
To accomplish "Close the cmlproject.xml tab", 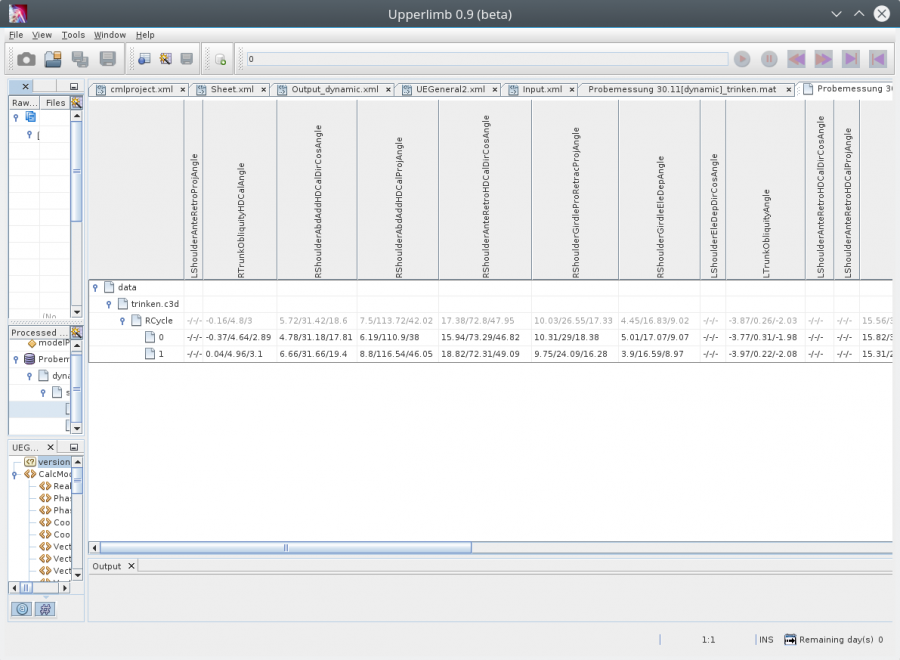I will point(182,89).
